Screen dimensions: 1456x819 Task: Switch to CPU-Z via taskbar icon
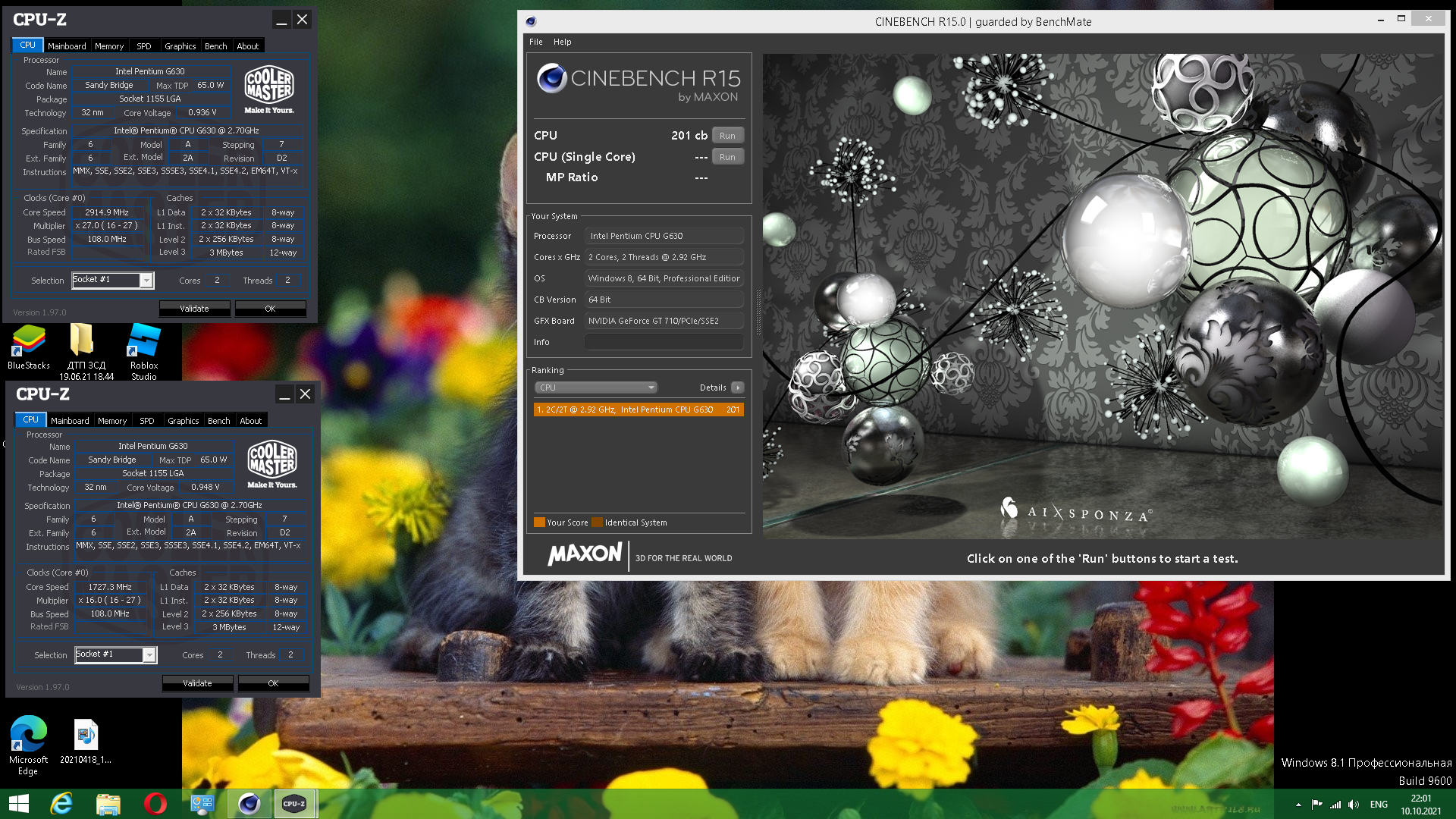tap(295, 804)
